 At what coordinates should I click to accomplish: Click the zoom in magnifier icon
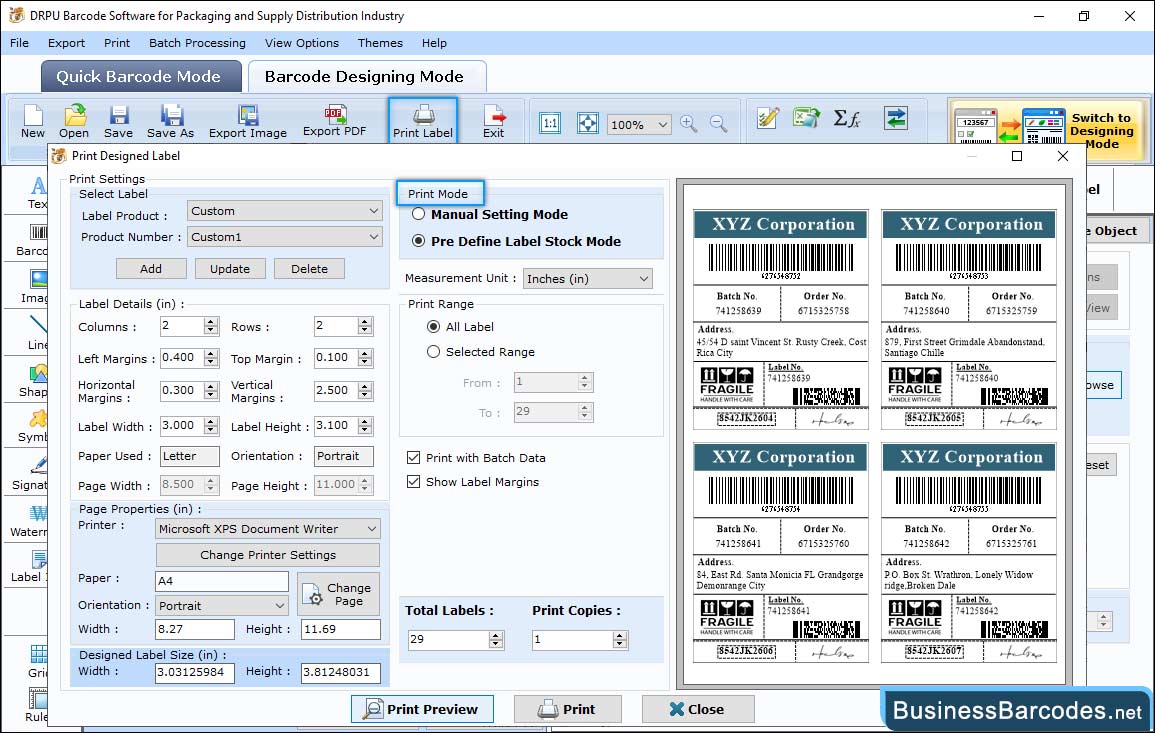tap(689, 123)
